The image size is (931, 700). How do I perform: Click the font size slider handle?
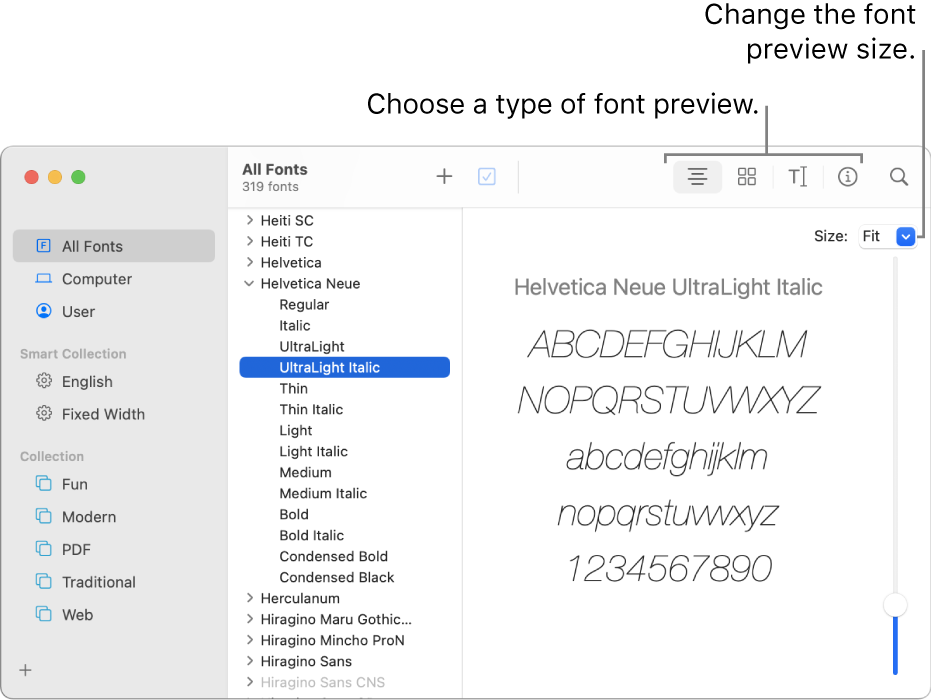(x=895, y=605)
